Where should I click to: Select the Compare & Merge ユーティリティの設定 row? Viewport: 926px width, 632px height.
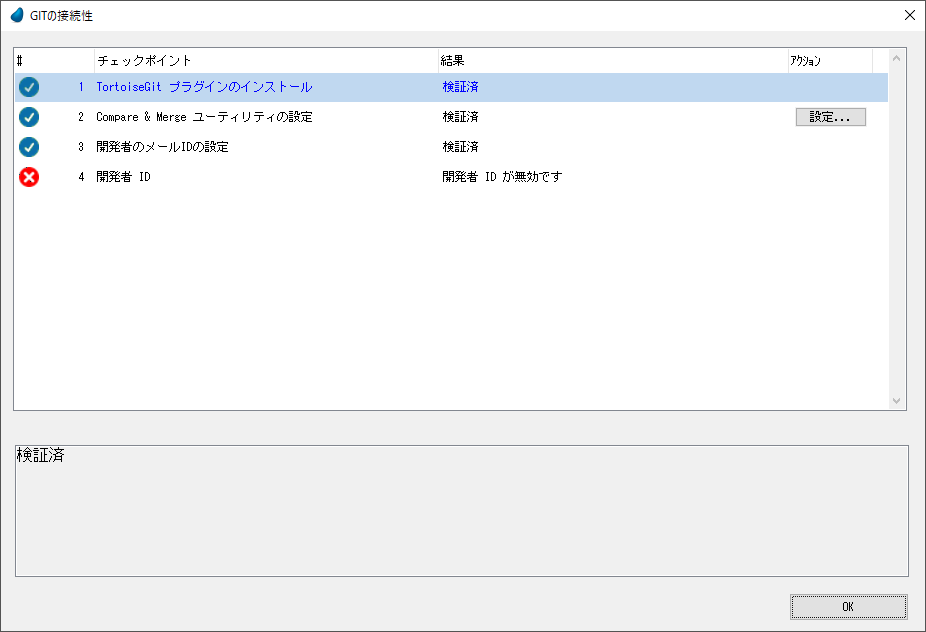point(204,117)
